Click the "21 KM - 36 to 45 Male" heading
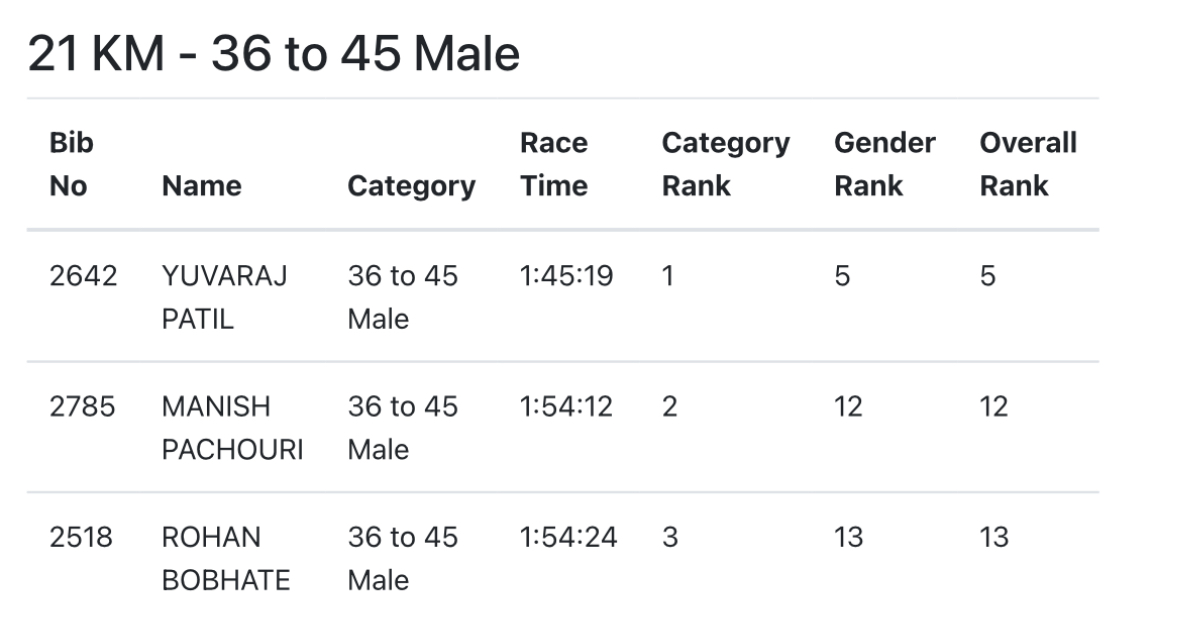 click(273, 53)
